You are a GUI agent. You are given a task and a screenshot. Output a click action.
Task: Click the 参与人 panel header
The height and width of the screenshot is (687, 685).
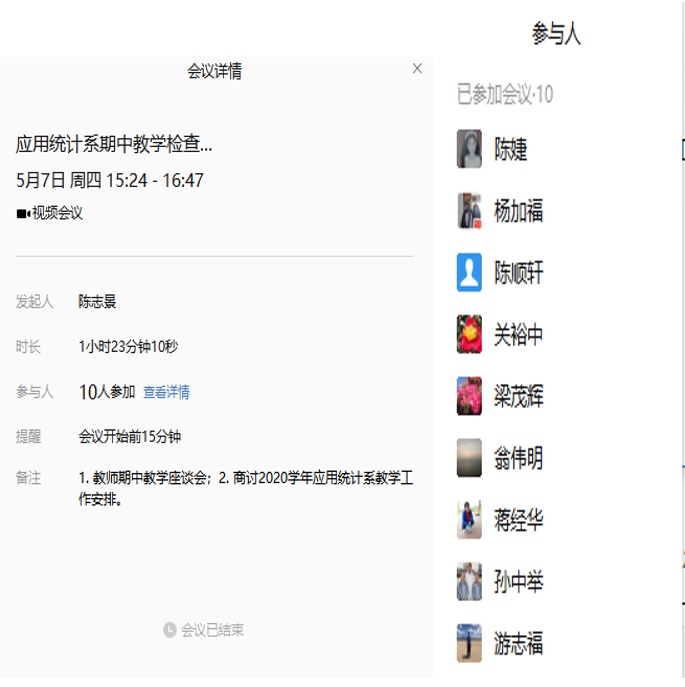(x=556, y=35)
